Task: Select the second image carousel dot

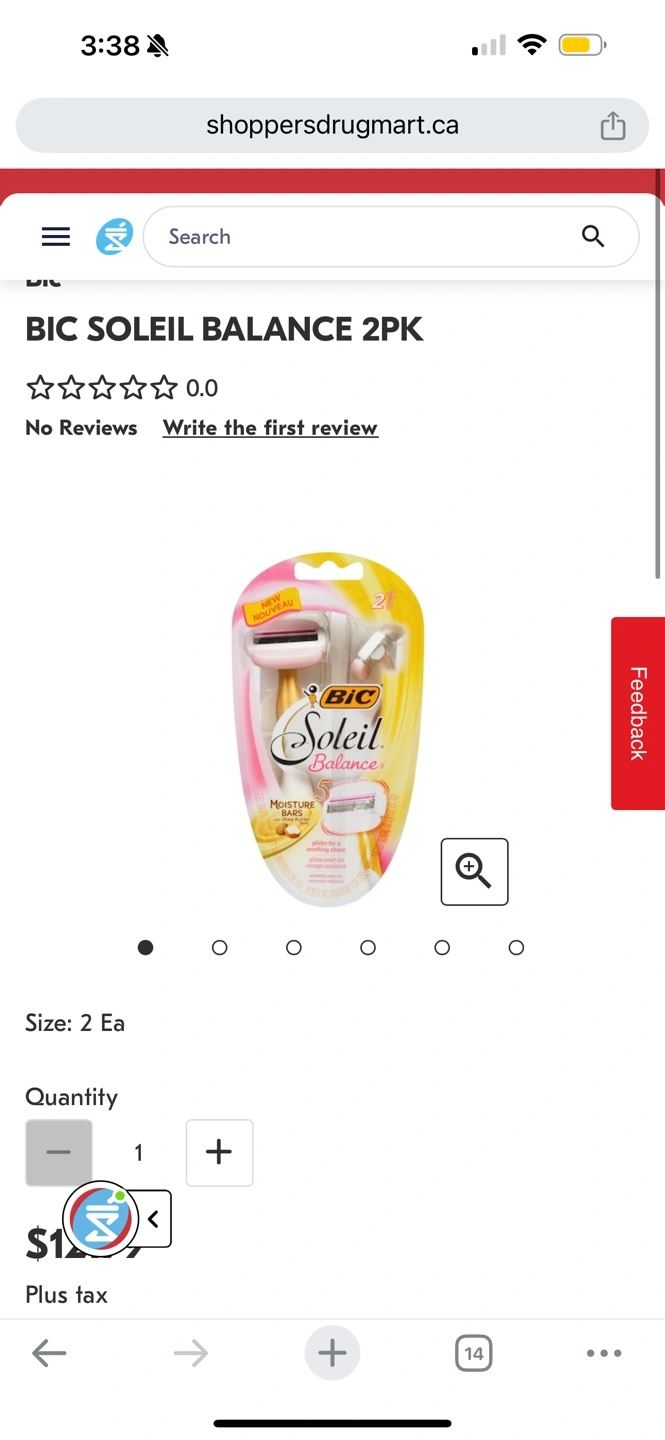Action: 220,948
